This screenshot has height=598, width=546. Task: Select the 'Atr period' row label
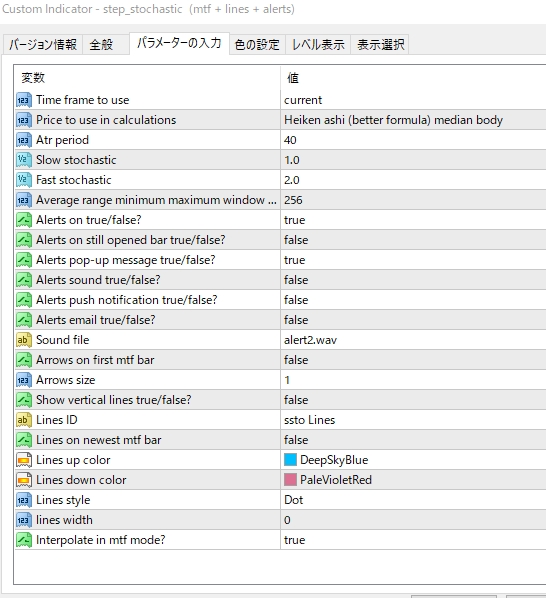(x=62, y=140)
